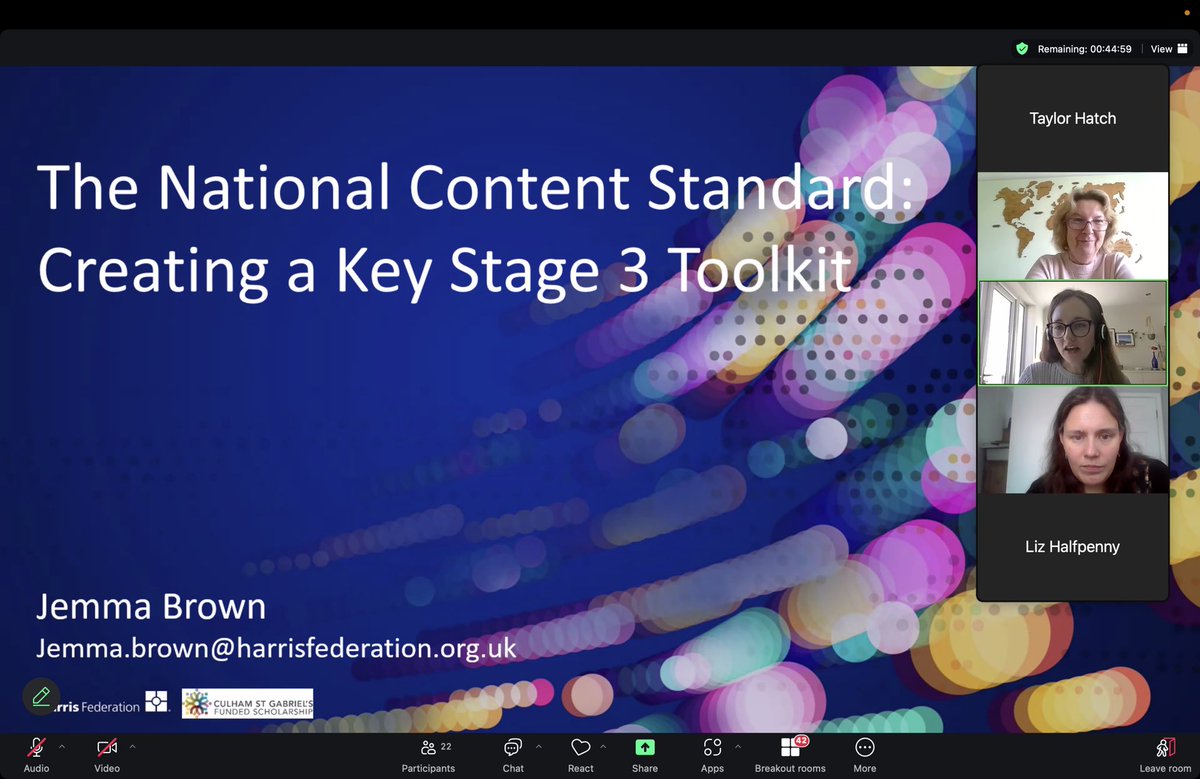
Task: Expand video options caret beside Video
Action: pos(132,746)
